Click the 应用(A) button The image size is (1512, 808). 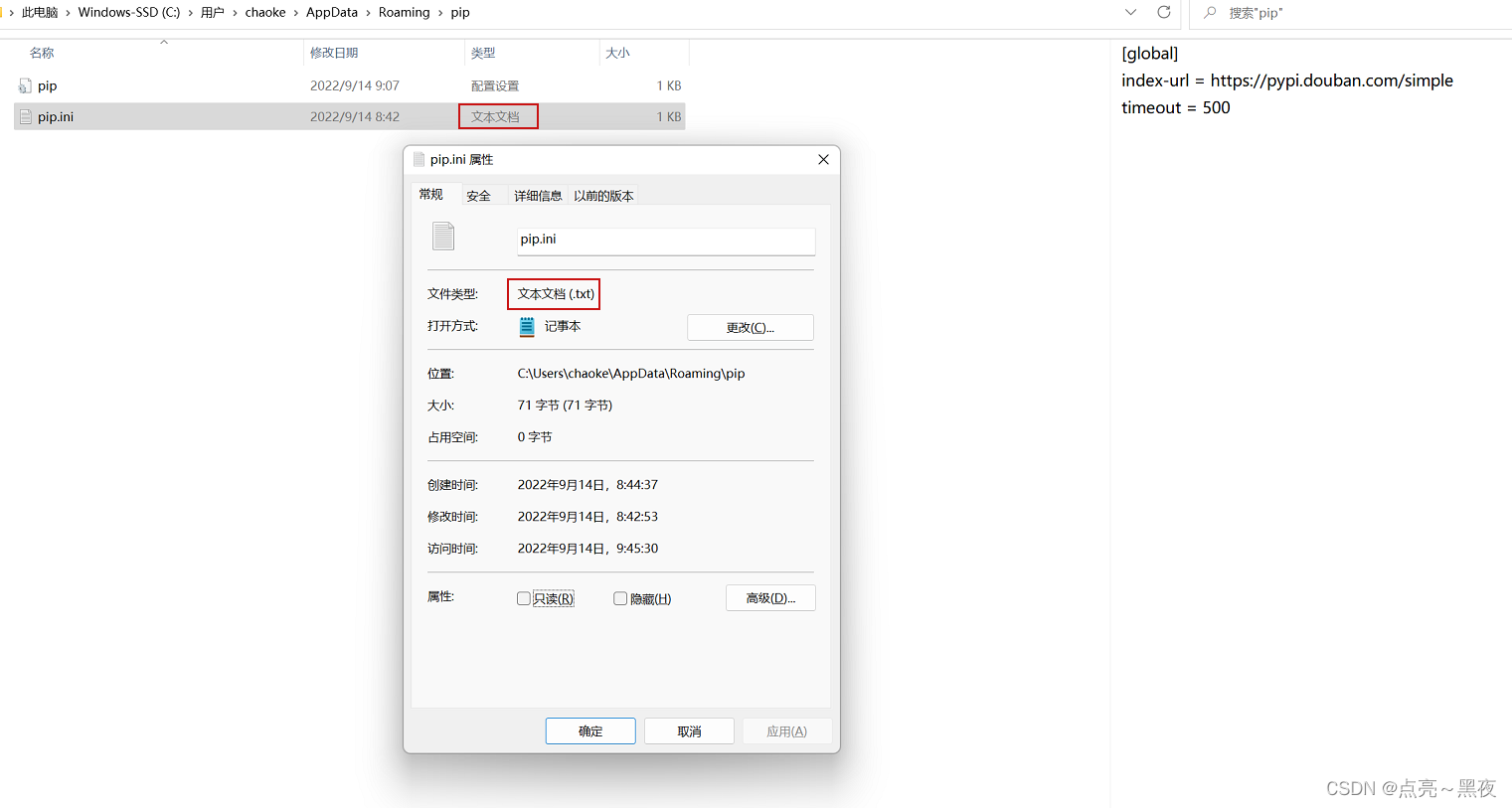click(786, 730)
